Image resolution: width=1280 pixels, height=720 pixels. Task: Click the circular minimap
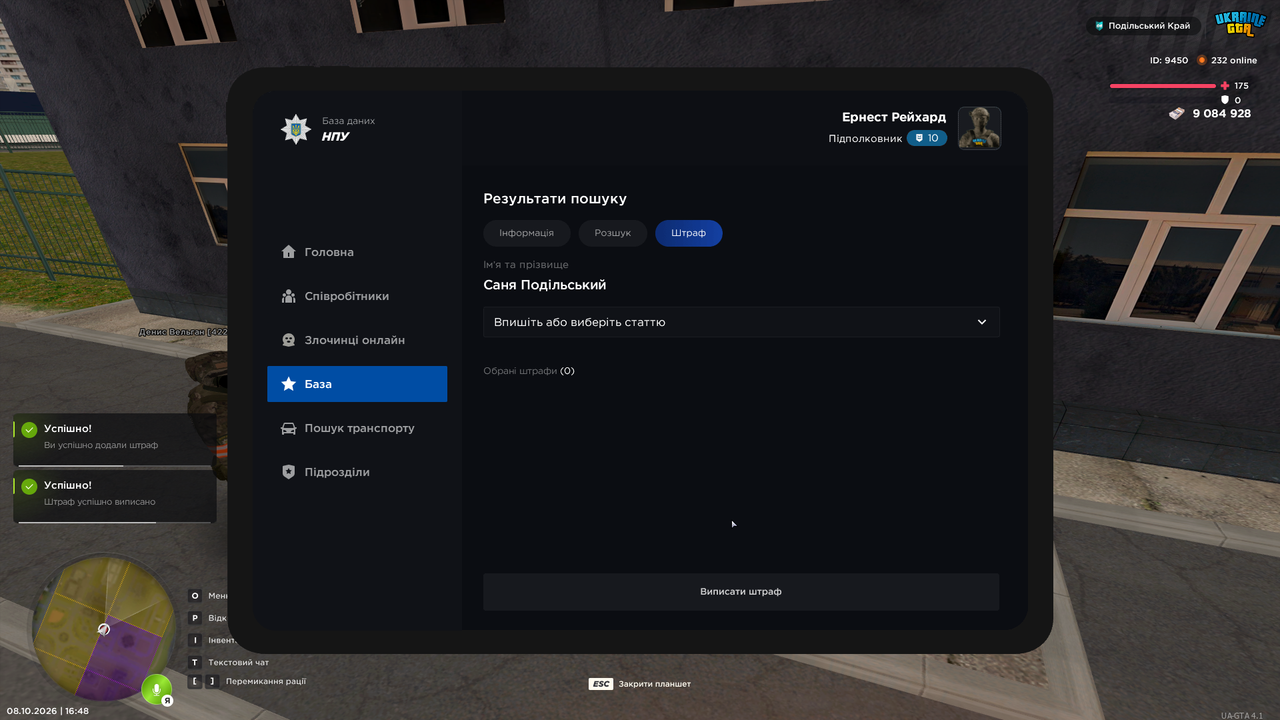[104, 629]
